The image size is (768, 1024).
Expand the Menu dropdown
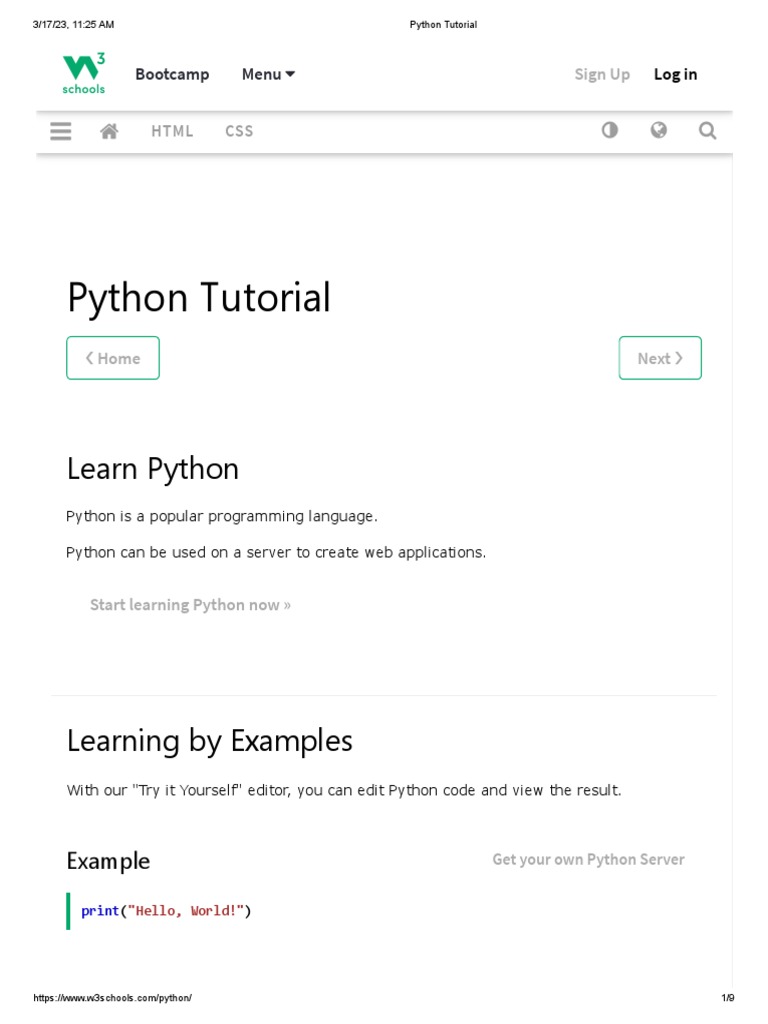pyautogui.click(x=268, y=74)
